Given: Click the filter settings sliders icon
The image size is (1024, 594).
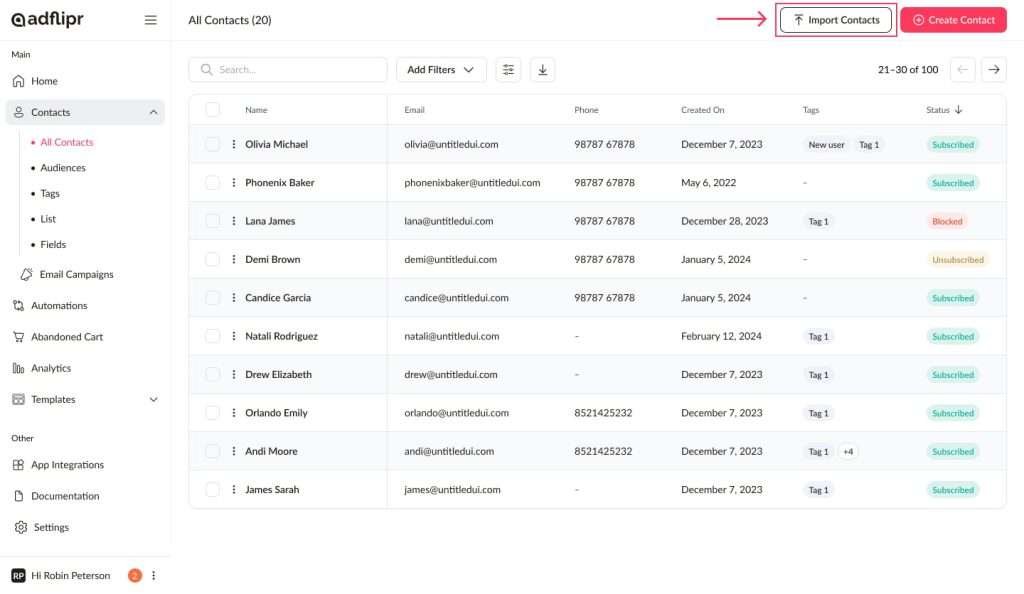Looking at the screenshot, I should [x=508, y=70].
